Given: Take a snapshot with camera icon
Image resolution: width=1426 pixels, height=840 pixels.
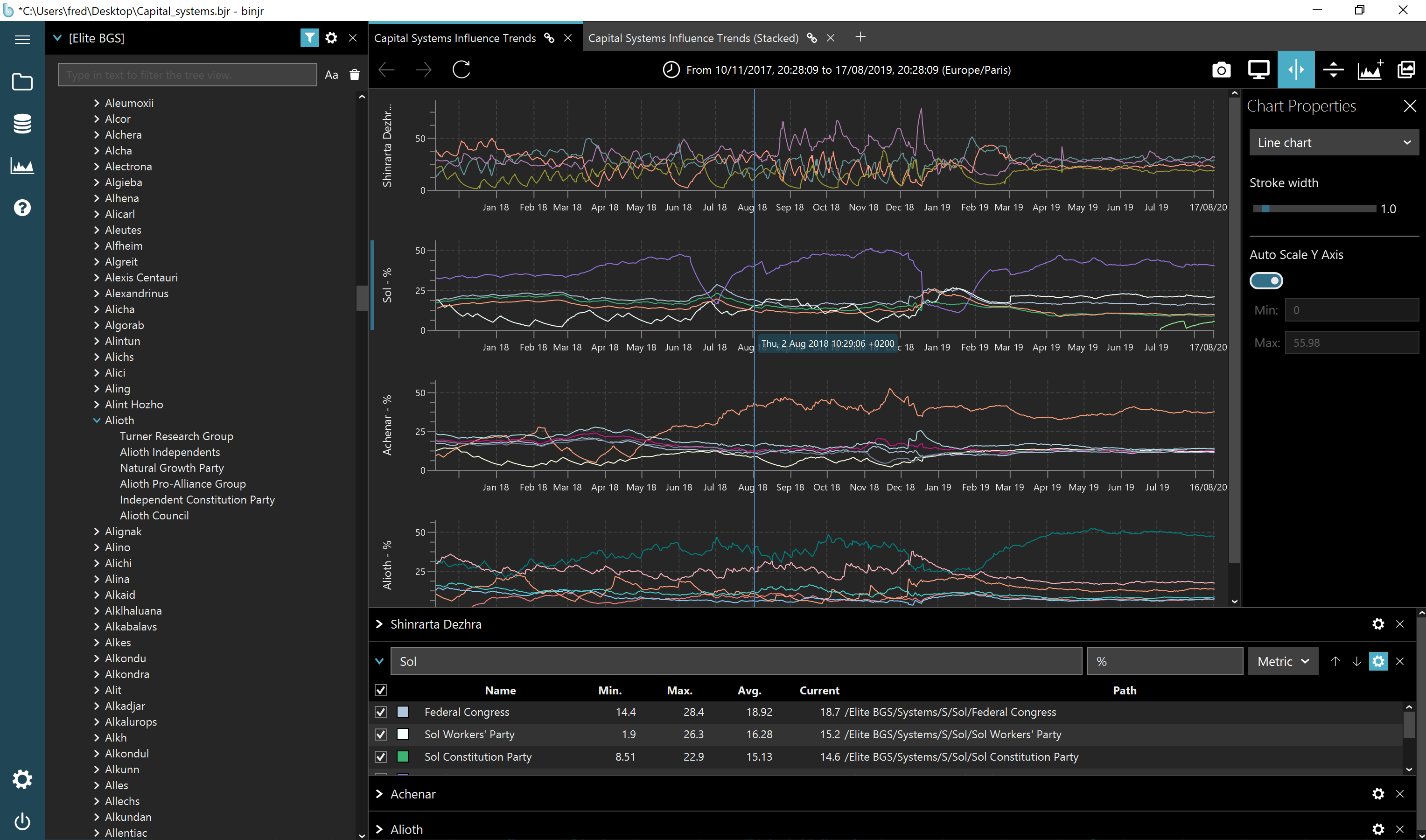Looking at the screenshot, I should tap(1221, 70).
